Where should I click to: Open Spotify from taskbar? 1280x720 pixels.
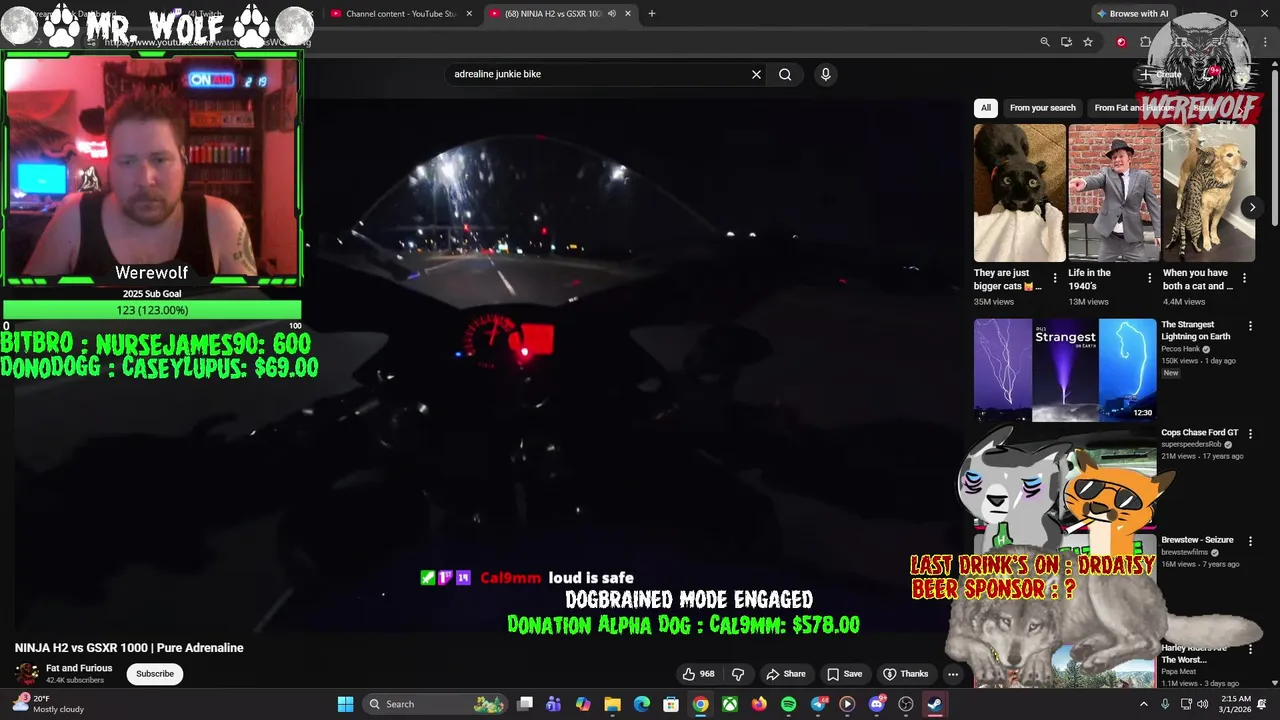pyautogui.click(x=788, y=704)
